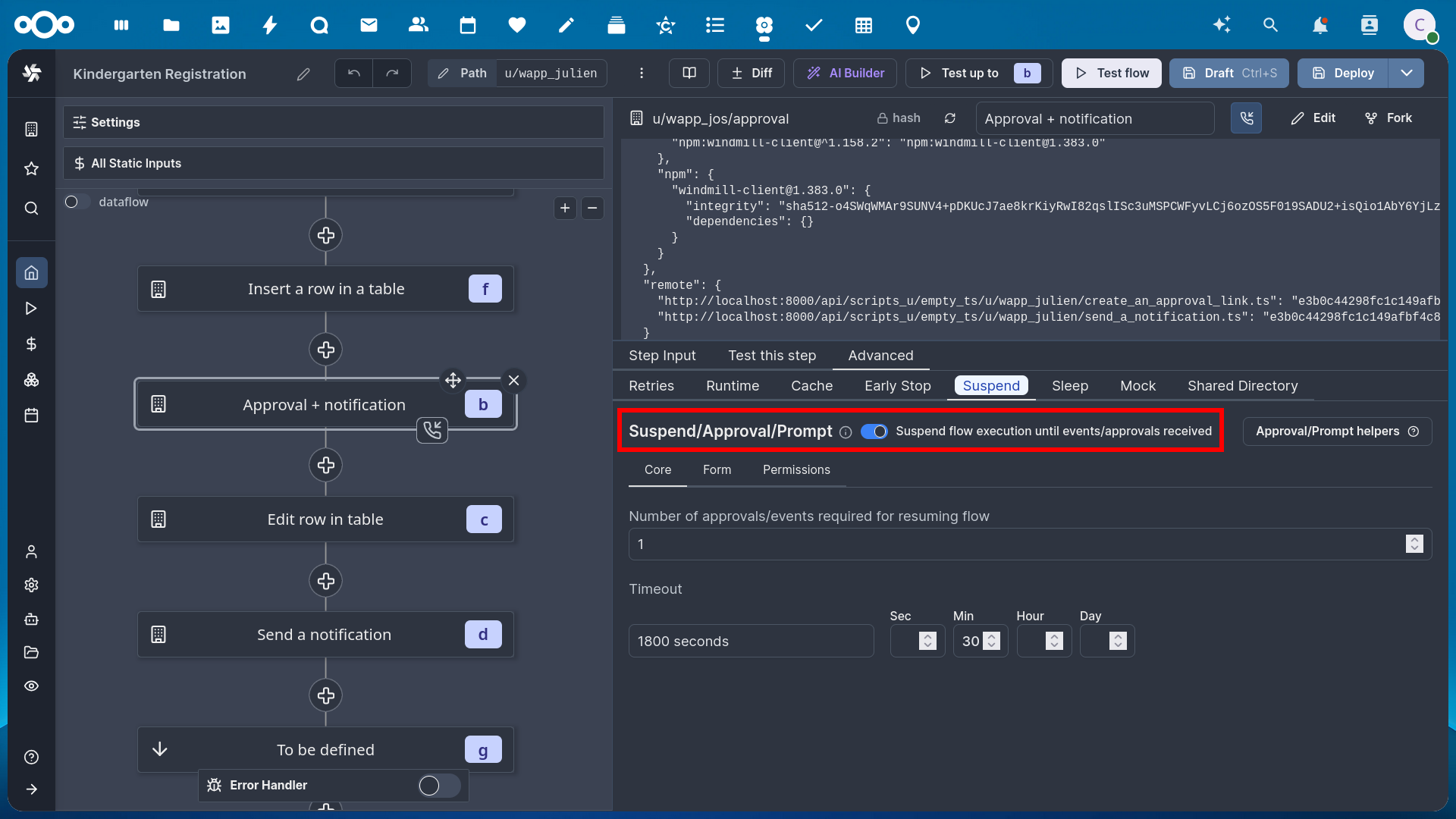Image resolution: width=1456 pixels, height=819 pixels.
Task: Expand the Deploy dropdown arrow
Action: pyautogui.click(x=1407, y=73)
